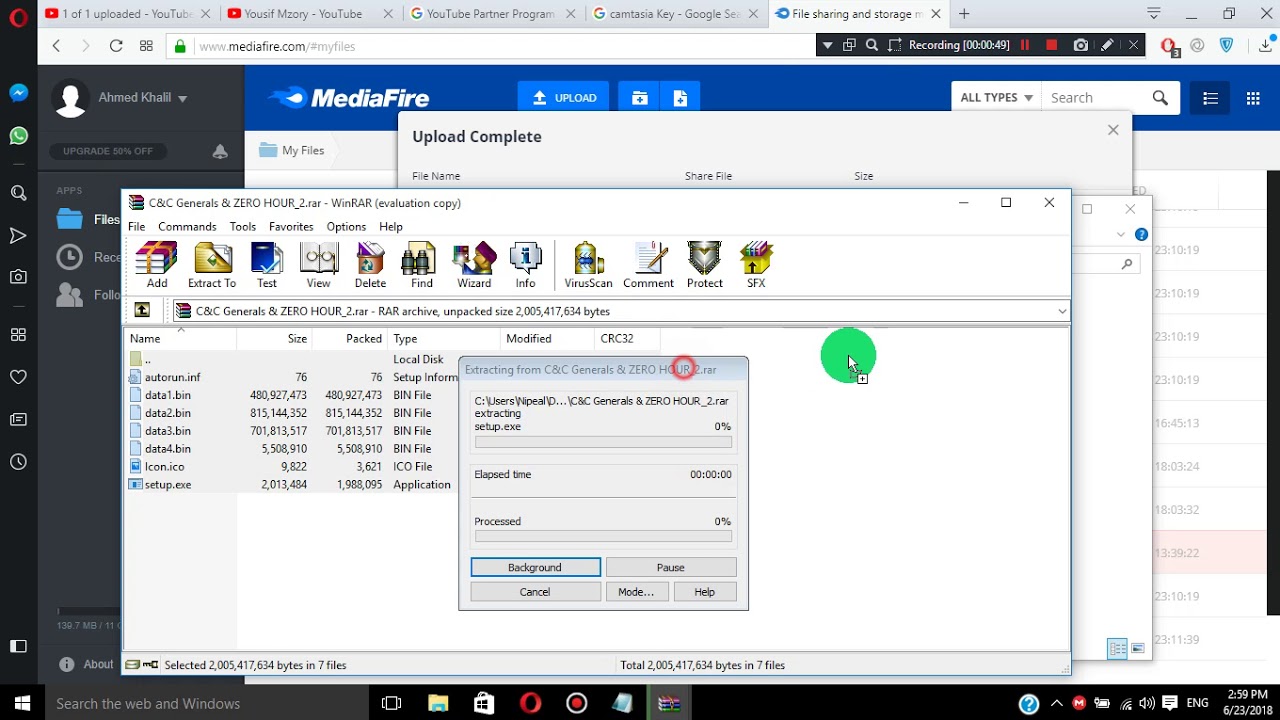Image resolution: width=1280 pixels, height=720 pixels.
Task: Click Help in the extraction dialog
Action: point(705,592)
